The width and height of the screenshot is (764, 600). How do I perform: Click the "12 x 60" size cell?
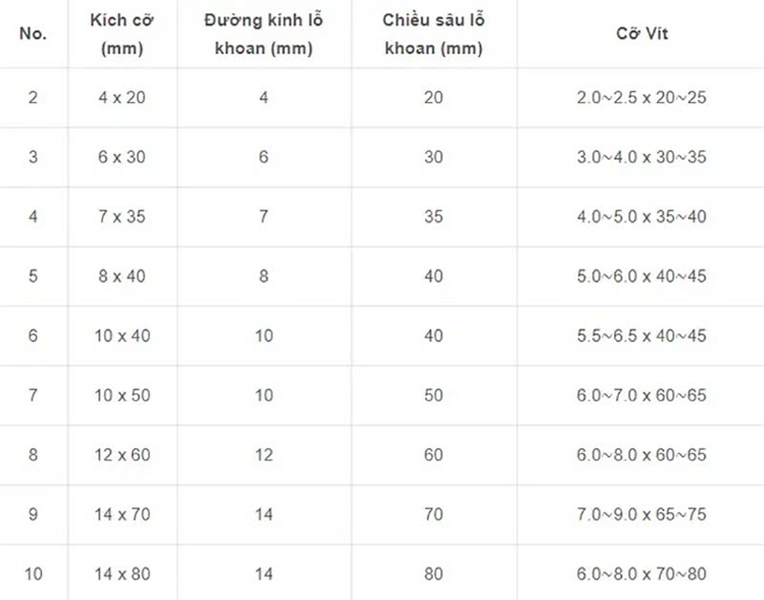pyautogui.click(x=122, y=455)
